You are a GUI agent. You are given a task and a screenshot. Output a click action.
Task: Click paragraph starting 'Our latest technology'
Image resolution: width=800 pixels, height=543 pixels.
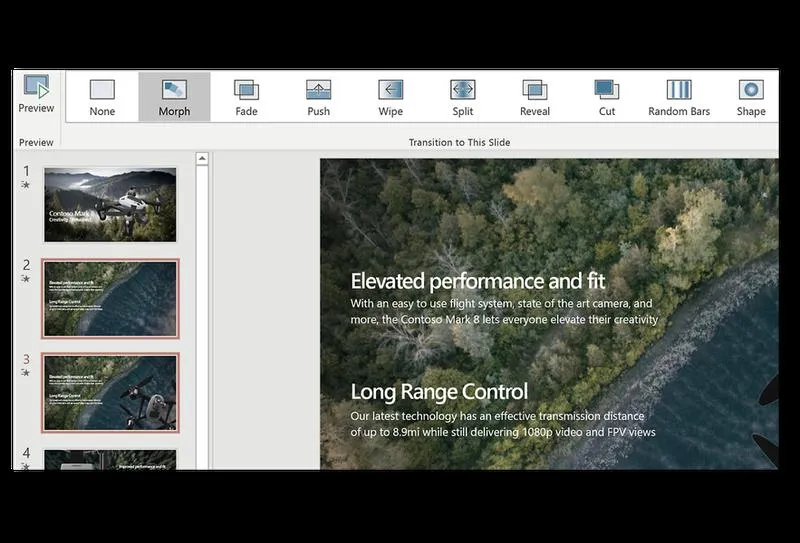click(x=503, y=424)
